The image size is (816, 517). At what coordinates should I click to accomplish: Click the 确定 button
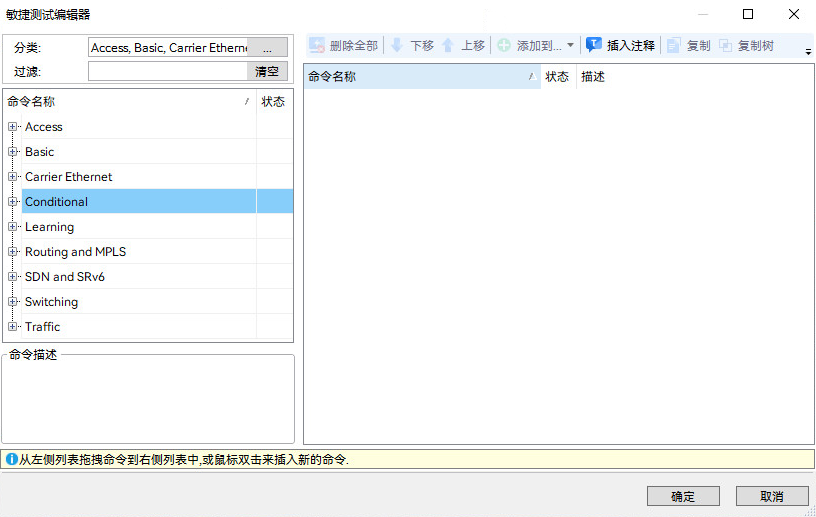pos(683,496)
